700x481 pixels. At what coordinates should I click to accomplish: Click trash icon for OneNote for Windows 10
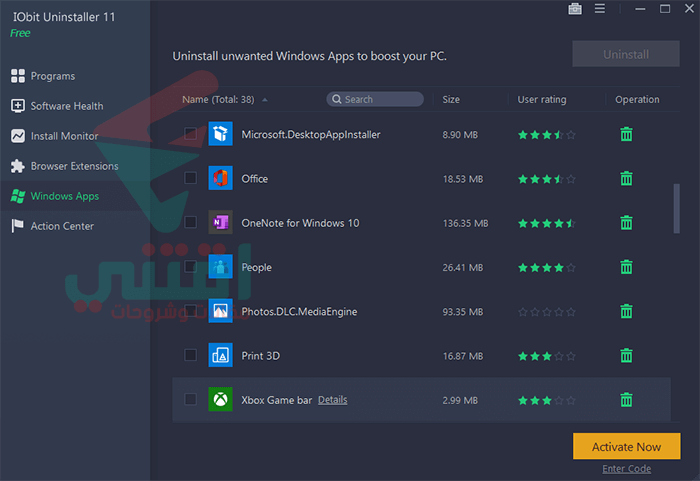(626, 222)
